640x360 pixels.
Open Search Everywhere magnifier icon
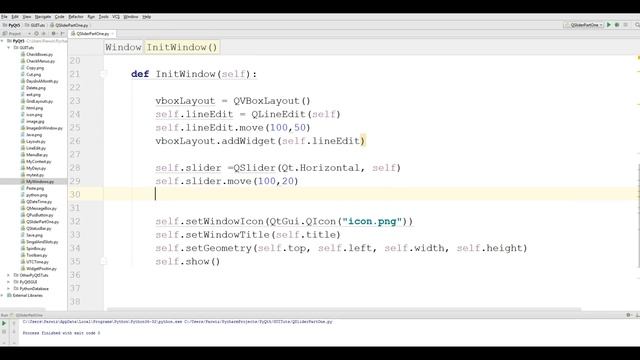(638, 25)
